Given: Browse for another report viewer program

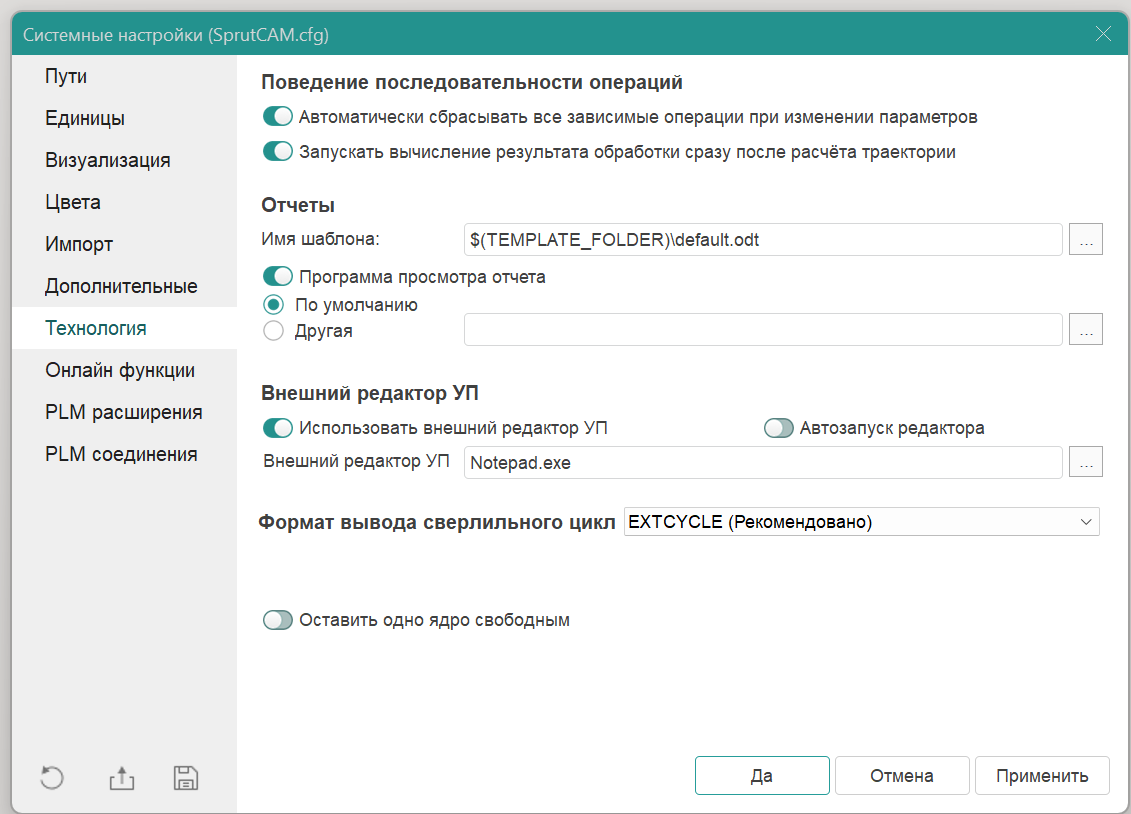Looking at the screenshot, I should (x=1085, y=329).
